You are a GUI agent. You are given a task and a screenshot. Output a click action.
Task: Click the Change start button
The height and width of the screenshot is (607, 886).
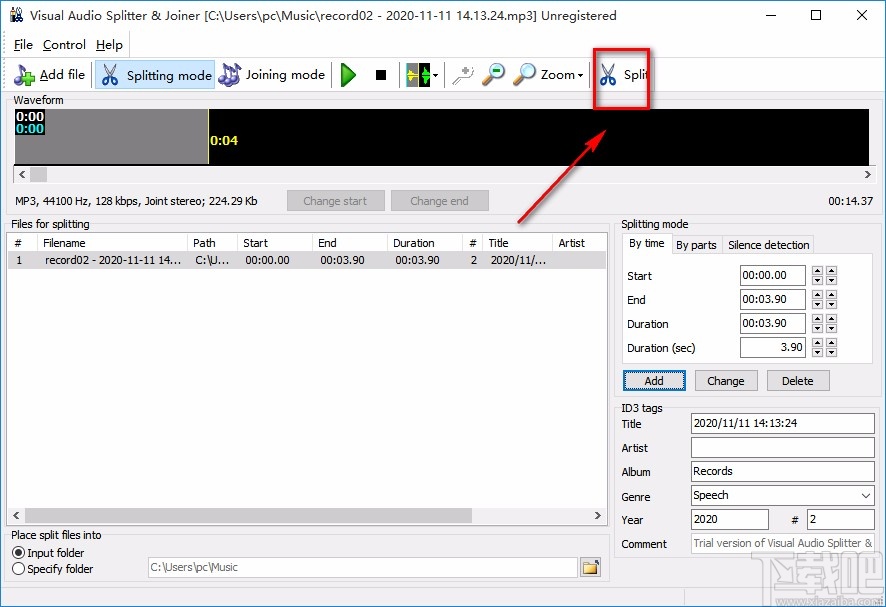336,201
